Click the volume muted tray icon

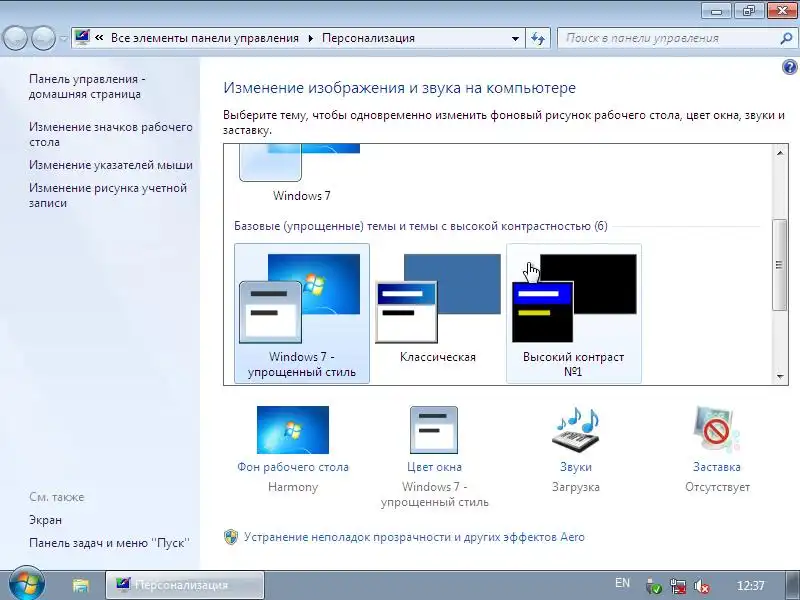point(702,586)
